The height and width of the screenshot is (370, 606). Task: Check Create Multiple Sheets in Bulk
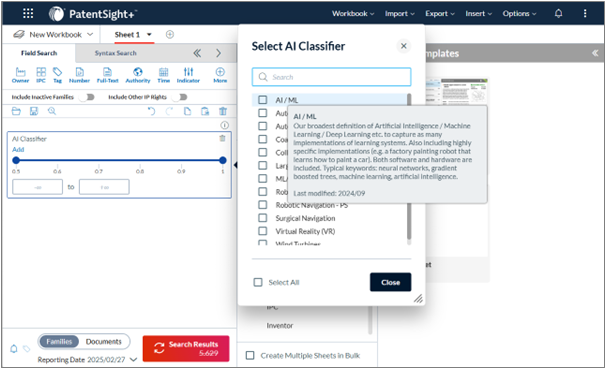250,355
